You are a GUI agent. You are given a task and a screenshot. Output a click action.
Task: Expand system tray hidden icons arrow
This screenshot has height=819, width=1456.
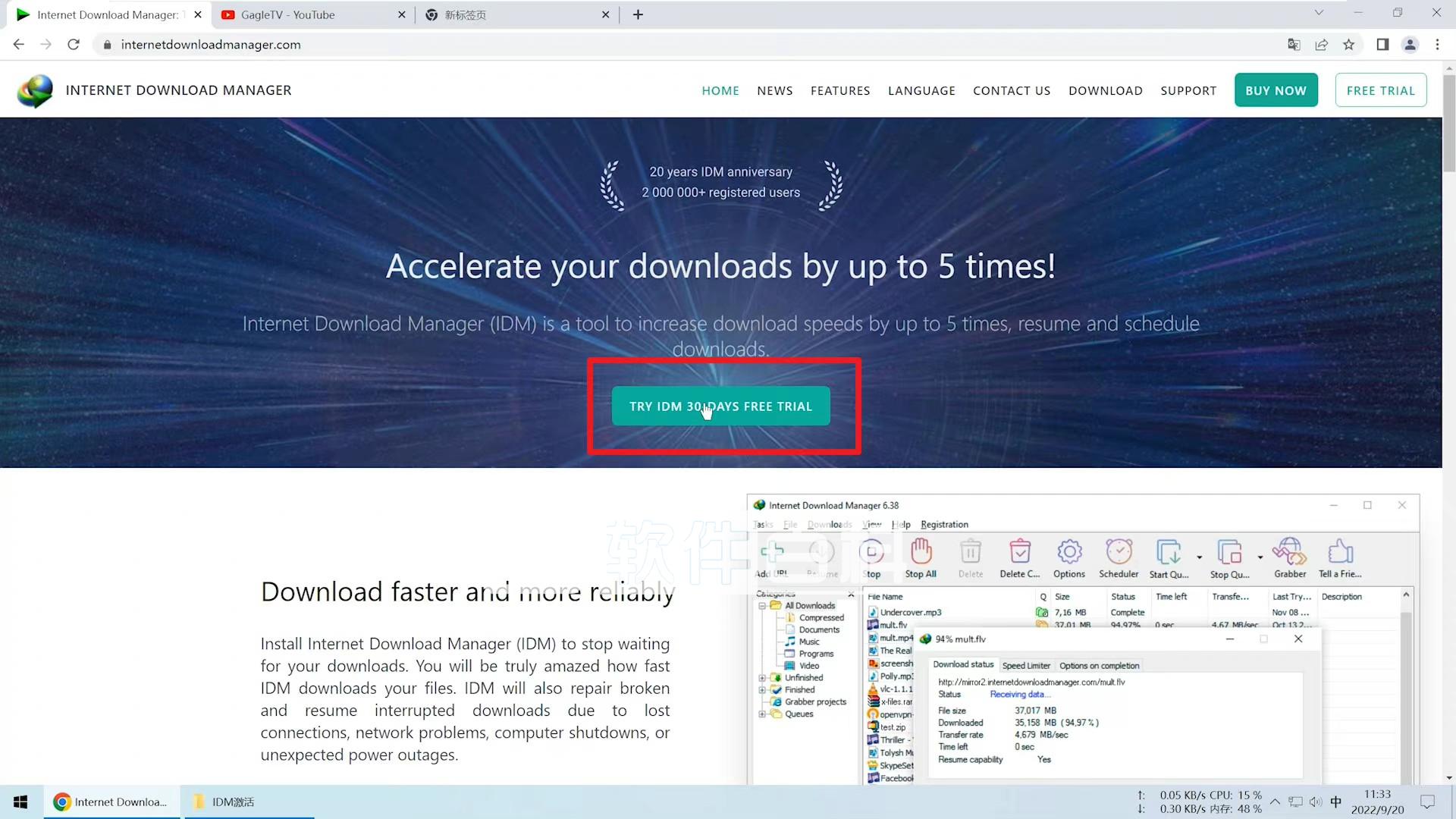pyautogui.click(x=1275, y=802)
